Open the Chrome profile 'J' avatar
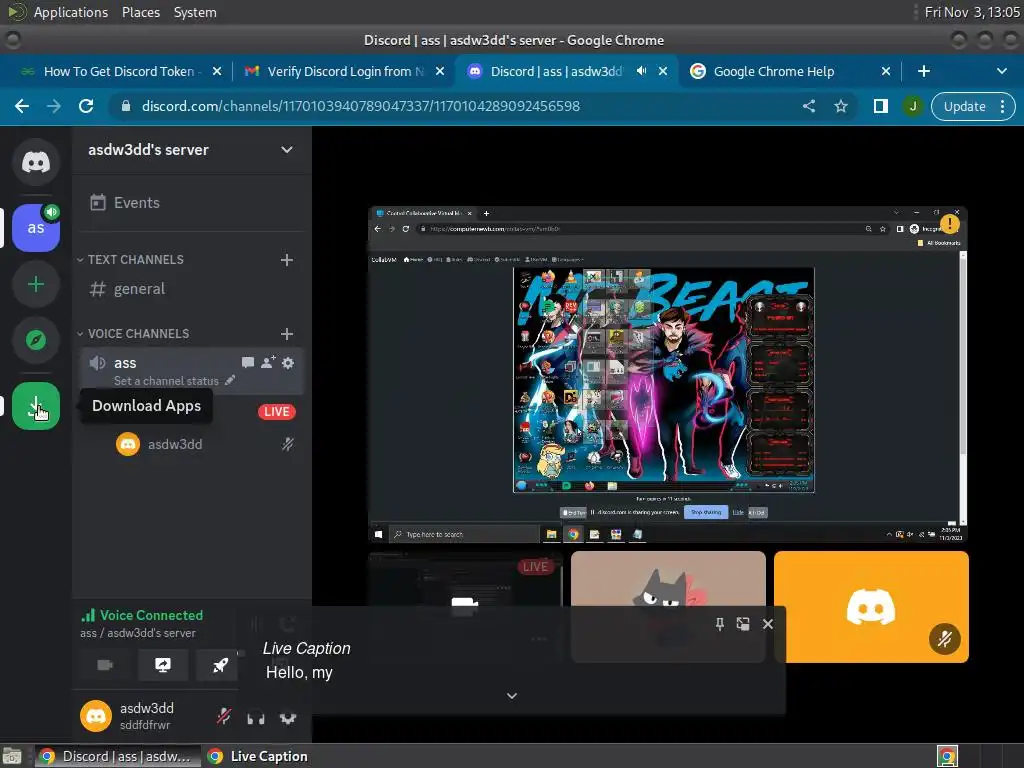Viewport: 1024px width, 768px height. click(x=912, y=106)
